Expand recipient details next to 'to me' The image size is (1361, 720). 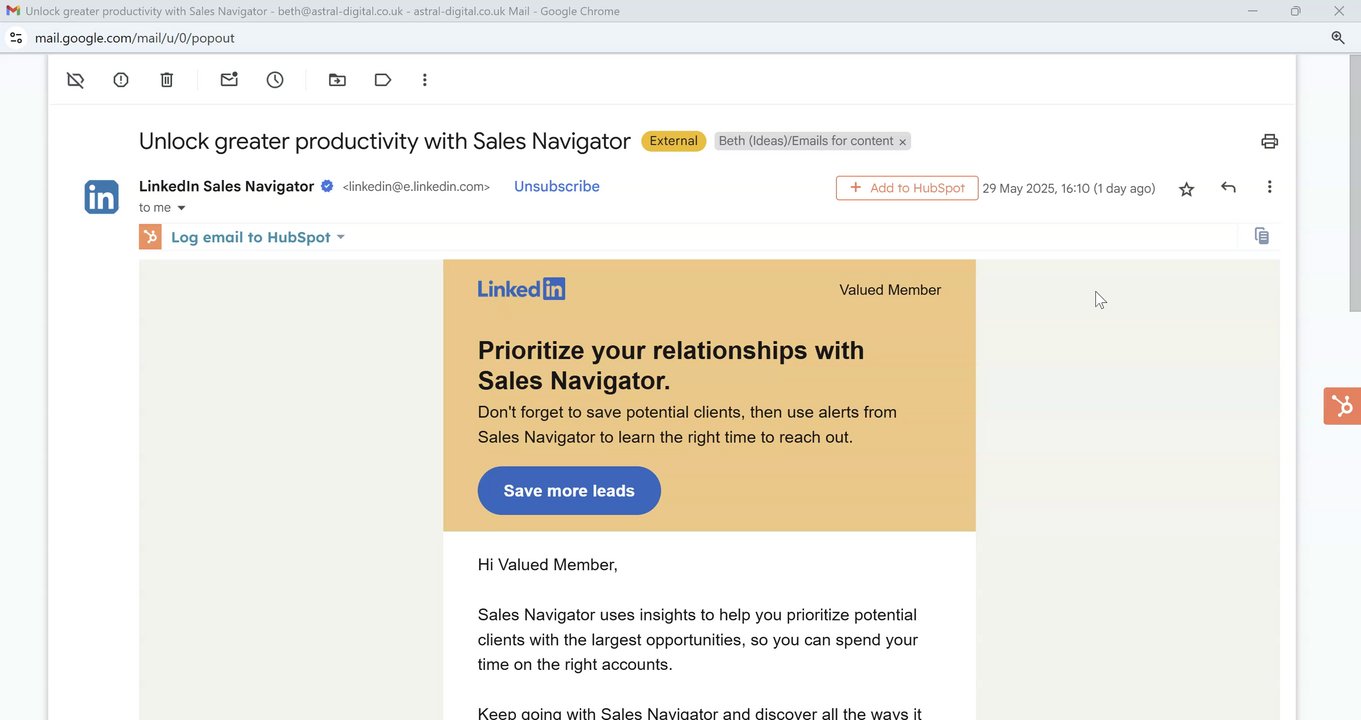181,208
